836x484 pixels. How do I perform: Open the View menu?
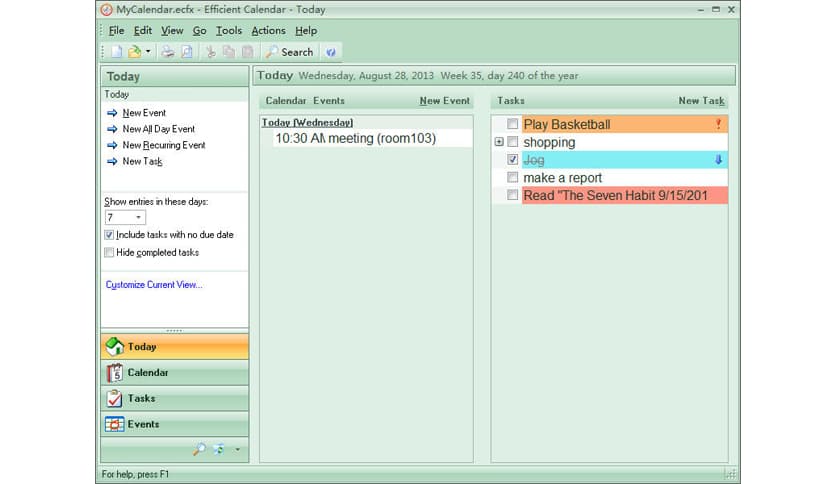[172, 30]
